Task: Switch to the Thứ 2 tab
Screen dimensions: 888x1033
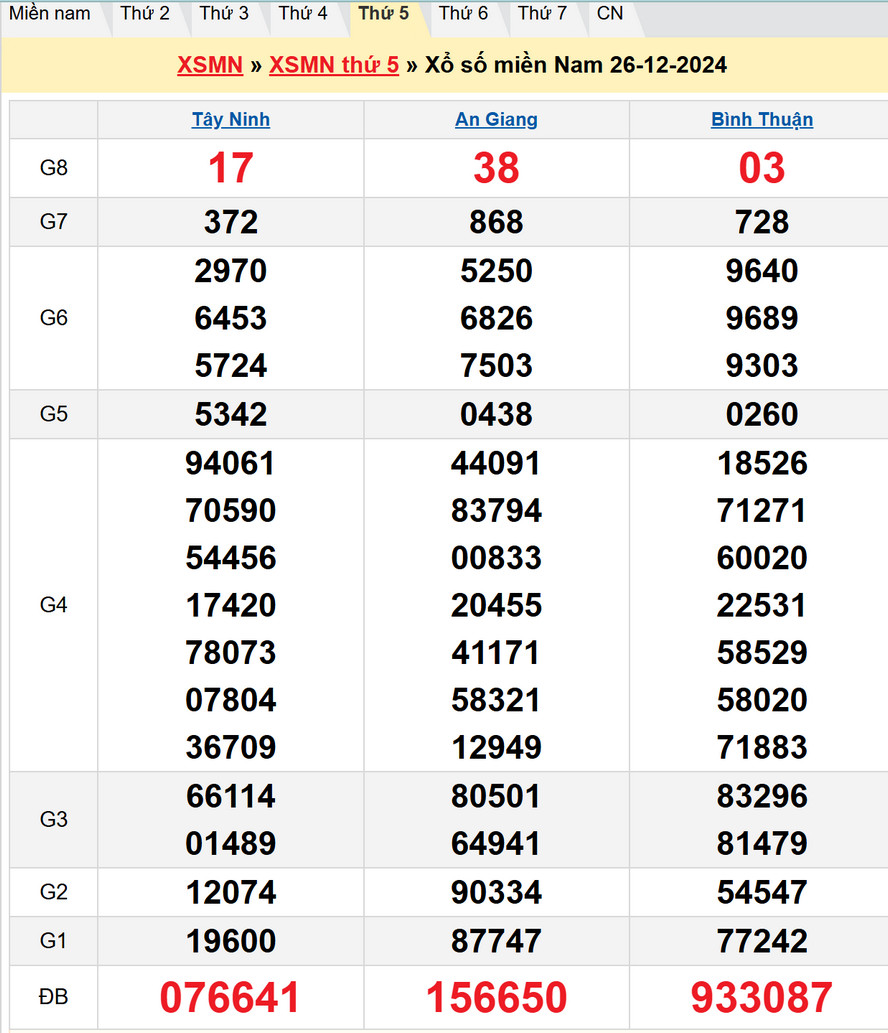Action: point(145,14)
